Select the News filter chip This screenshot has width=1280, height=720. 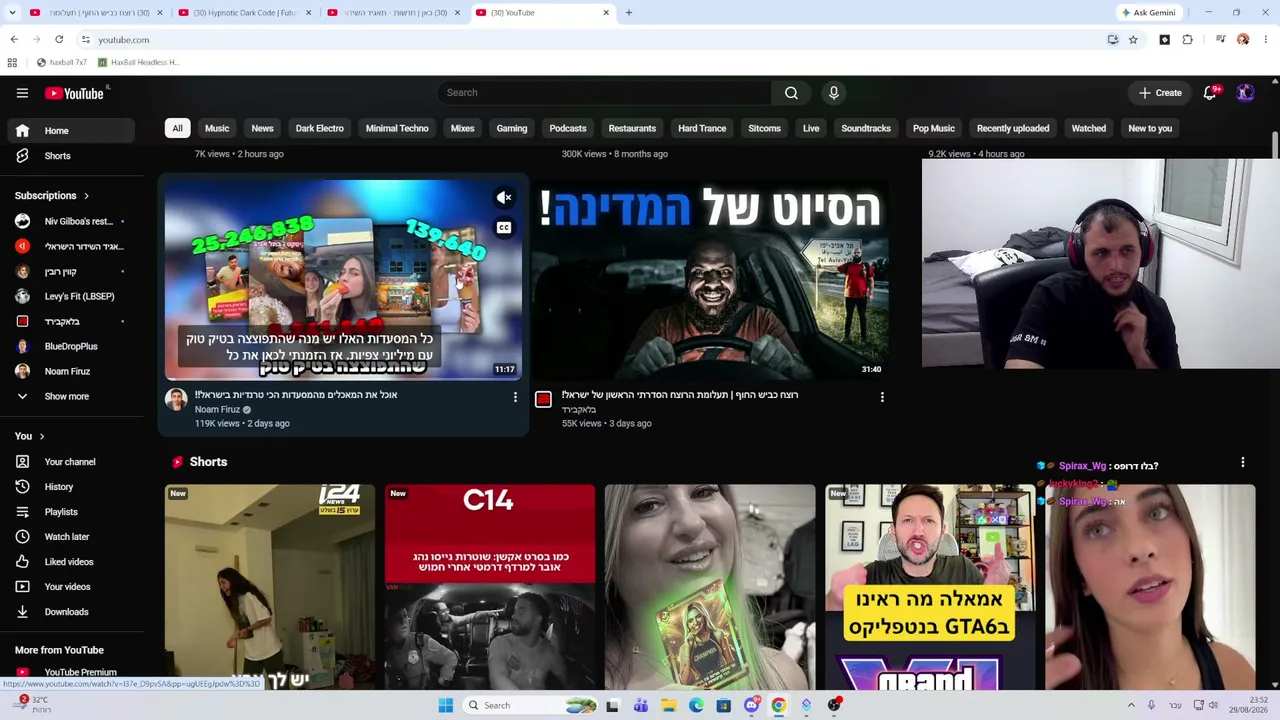[262, 128]
